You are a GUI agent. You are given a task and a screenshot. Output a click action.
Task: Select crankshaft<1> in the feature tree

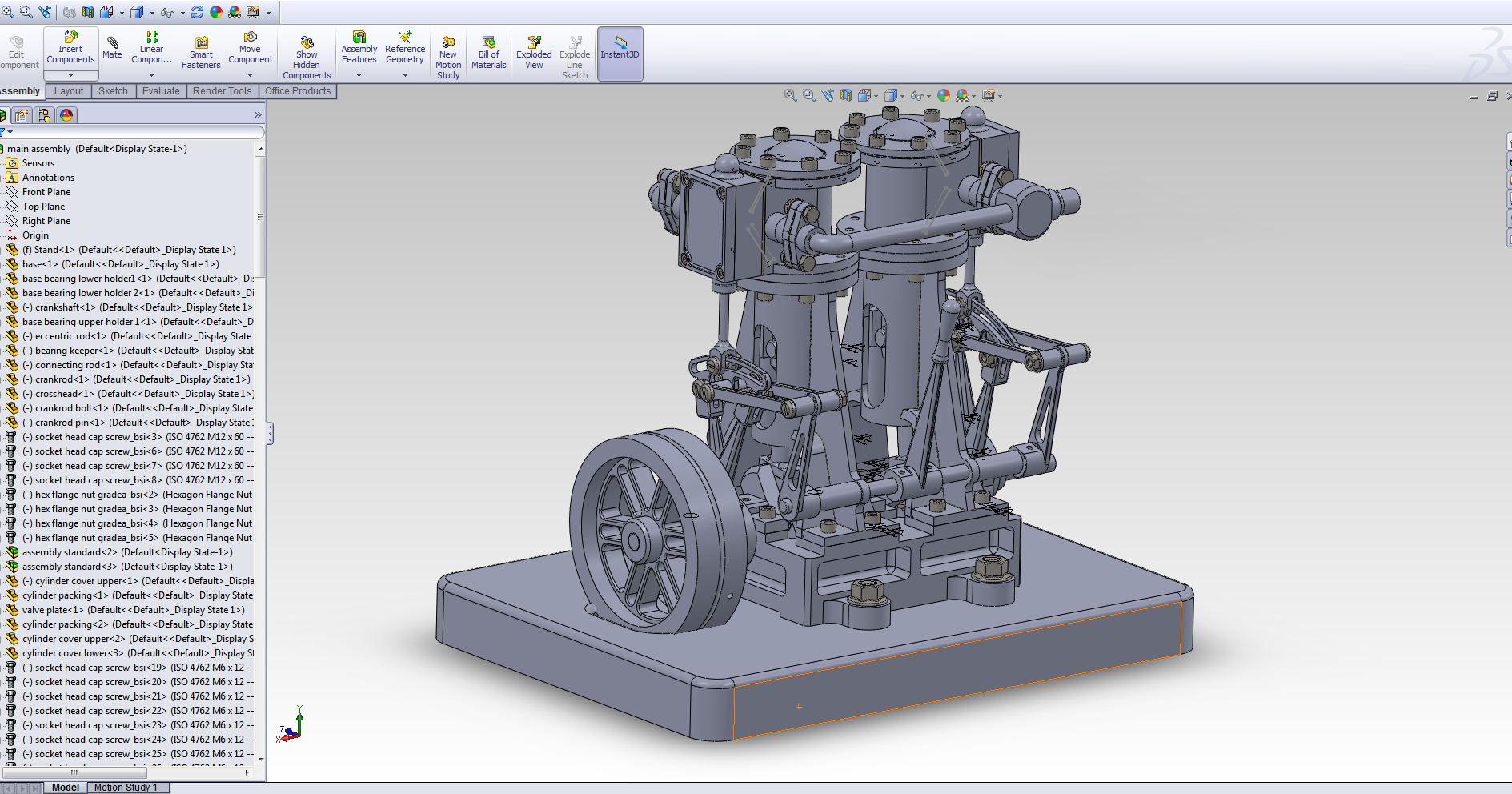[65, 307]
